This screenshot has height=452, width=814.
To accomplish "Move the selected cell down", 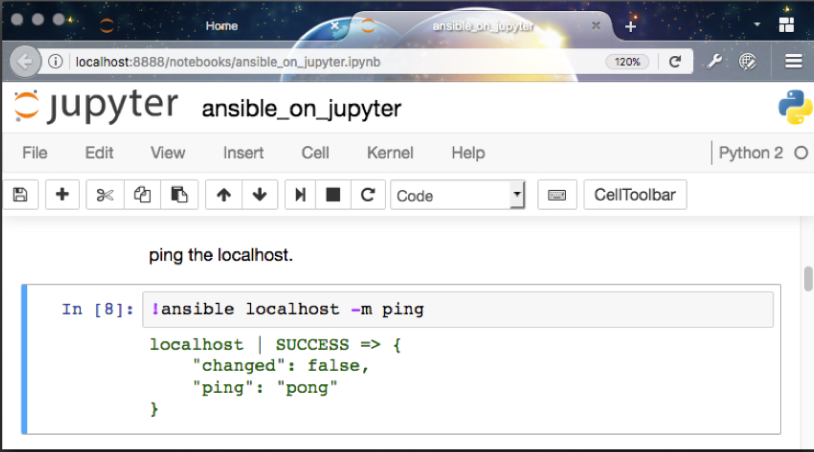I will tap(260, 195).
